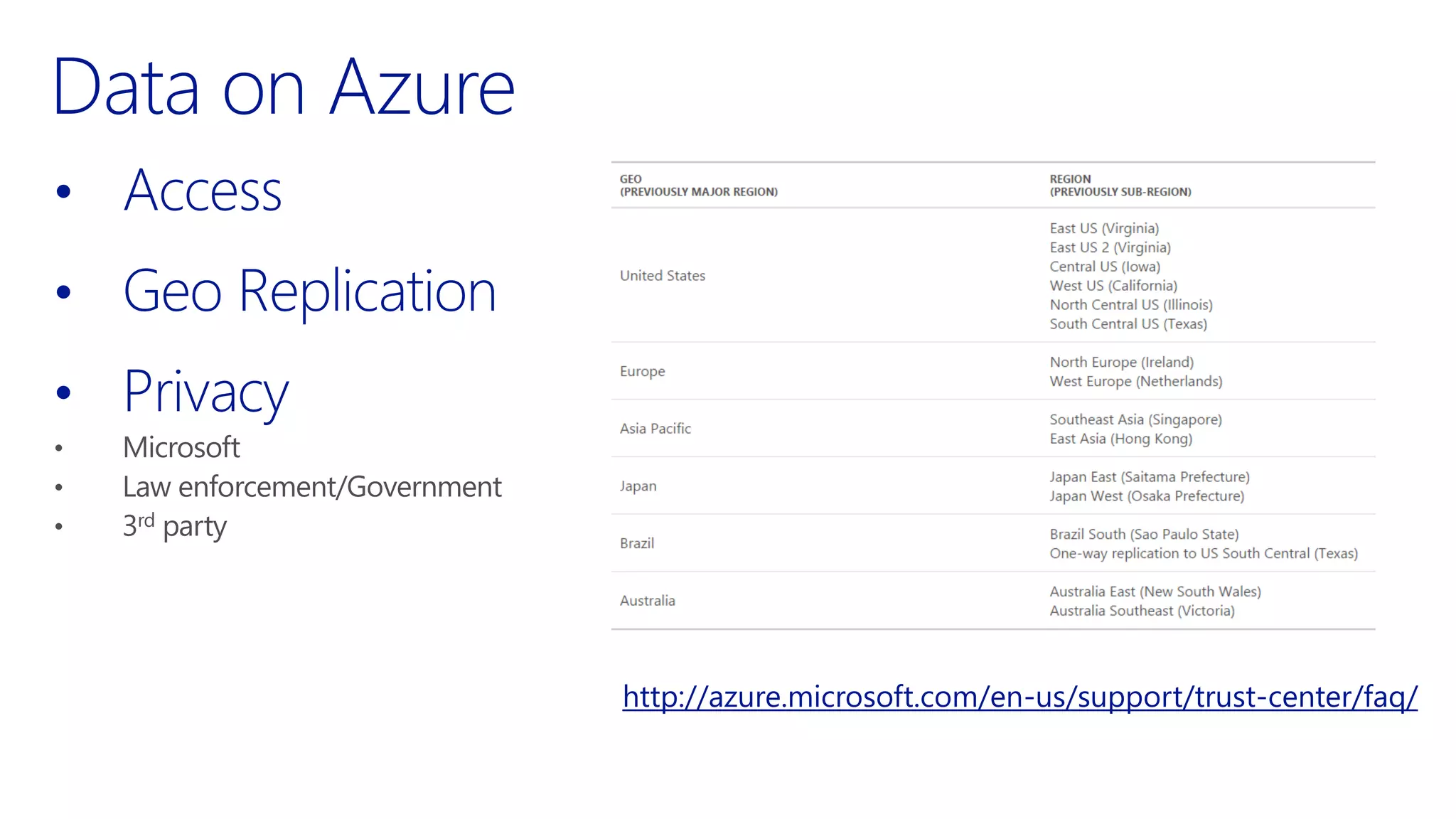Click 'Brazil South (Sao Paulo State)' entry
1456x819 pixels.
pos(1144,535)
